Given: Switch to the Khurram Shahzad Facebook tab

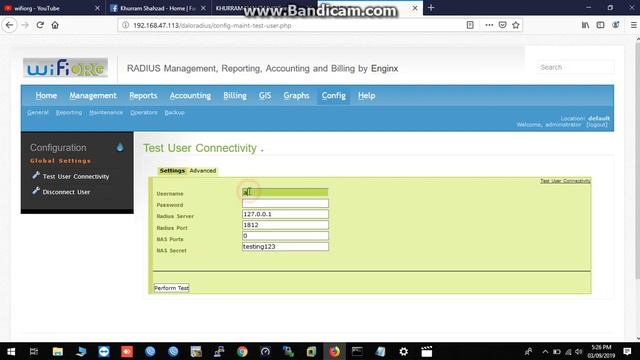Looking at the screenshot, I should click(157, 8).
